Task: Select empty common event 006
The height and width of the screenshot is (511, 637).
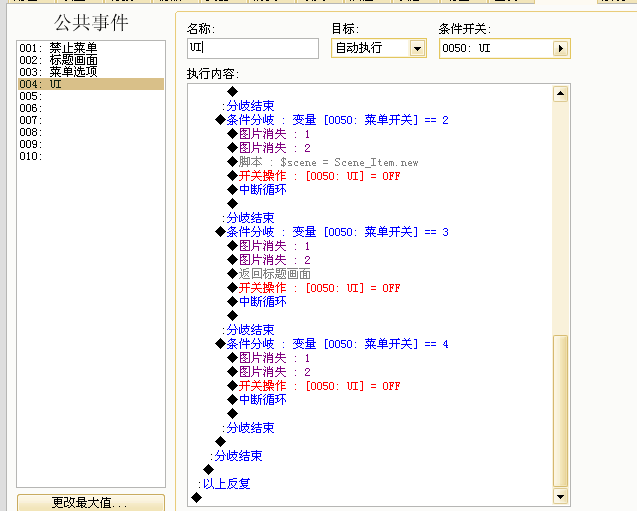Action: (91, 108)
